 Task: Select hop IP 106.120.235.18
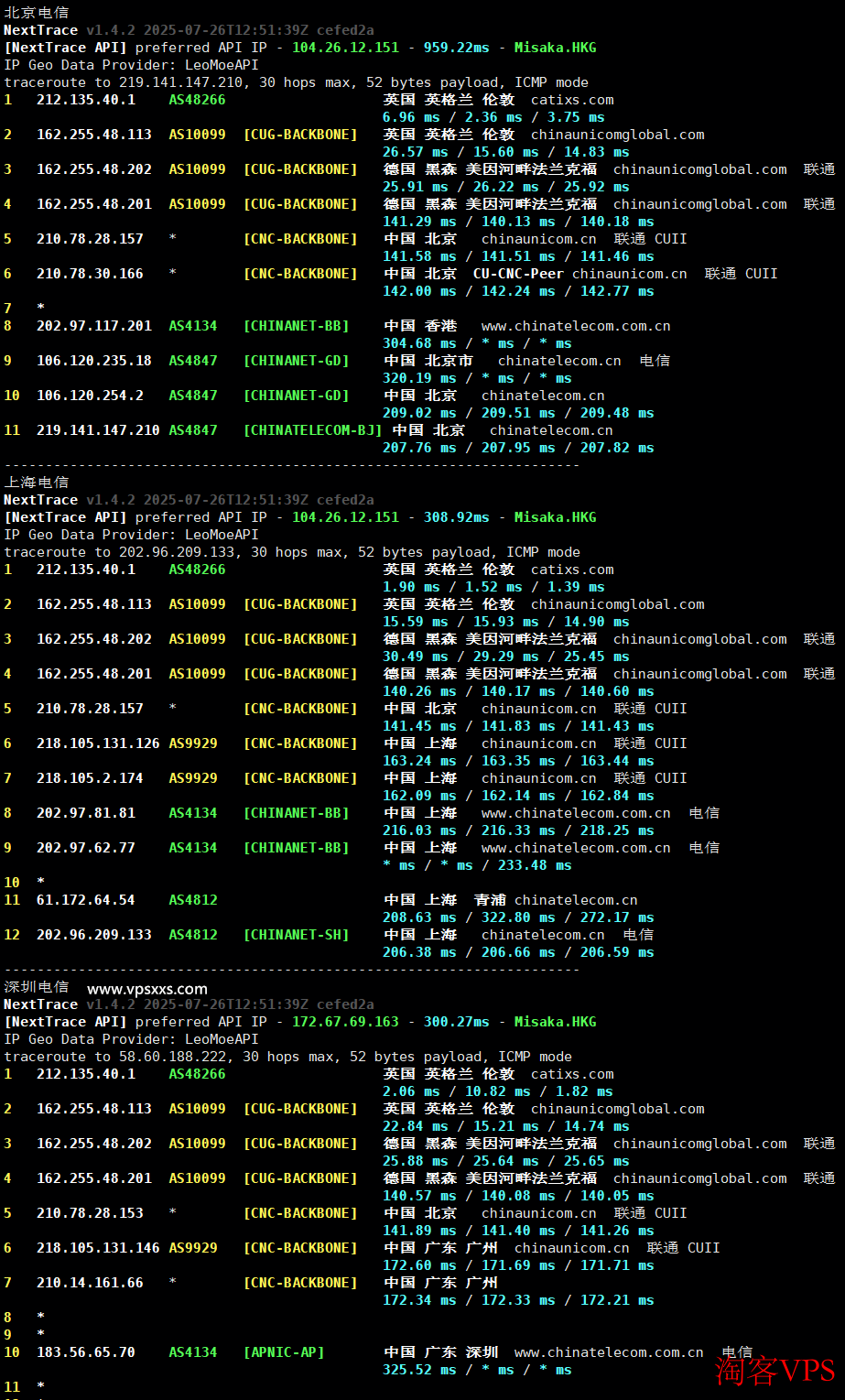(x=94, y=361)
